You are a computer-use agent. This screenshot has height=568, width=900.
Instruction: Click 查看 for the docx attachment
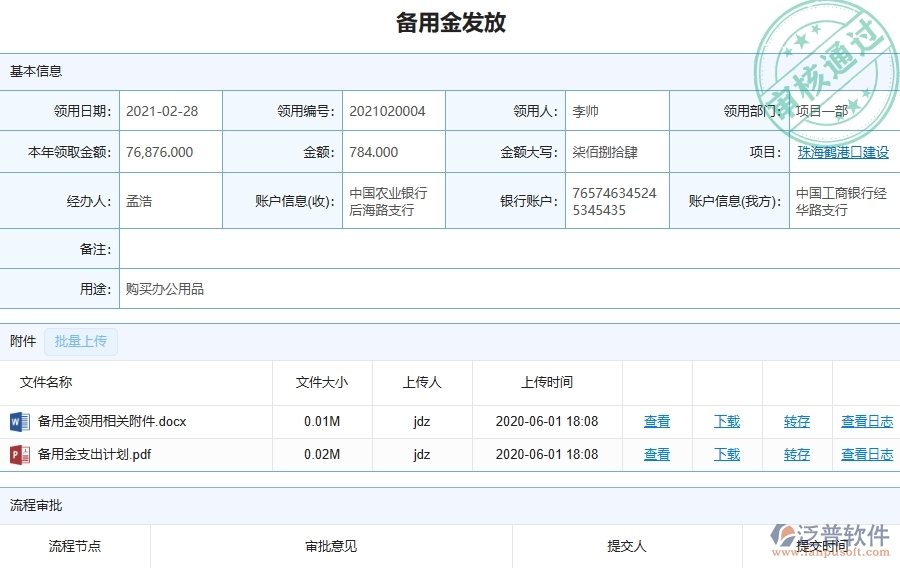click(657, 422)
